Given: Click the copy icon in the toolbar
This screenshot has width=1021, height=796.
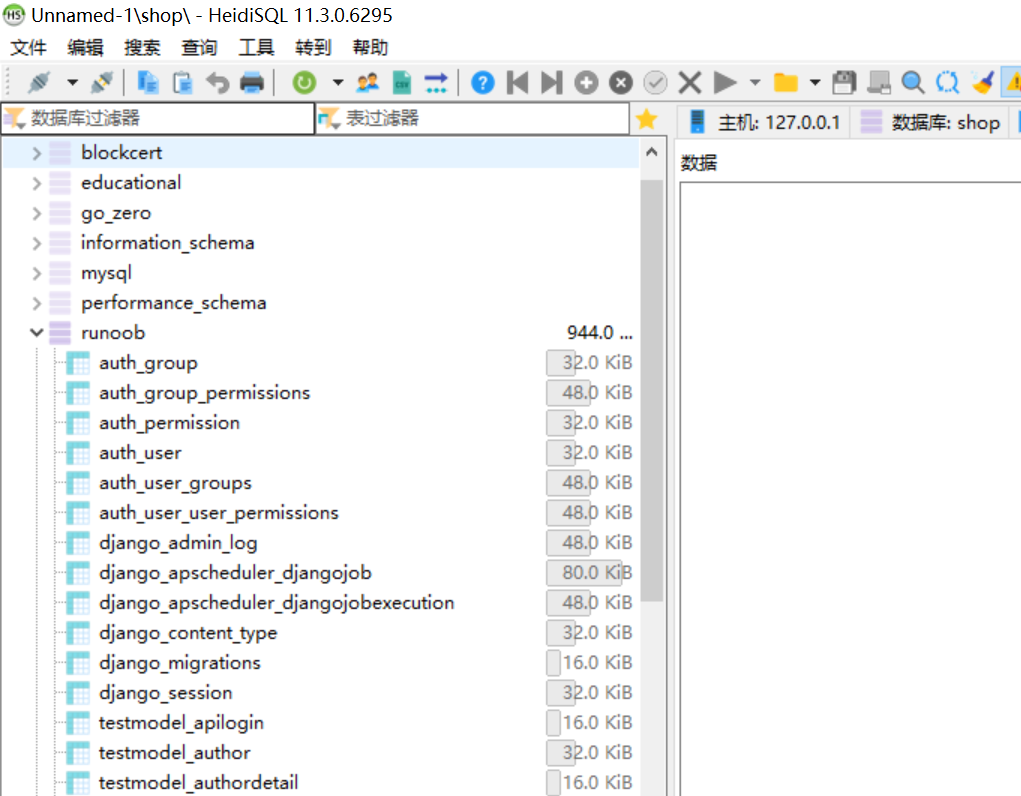Looking at the screenshot, I should click(x=148, y=83).
